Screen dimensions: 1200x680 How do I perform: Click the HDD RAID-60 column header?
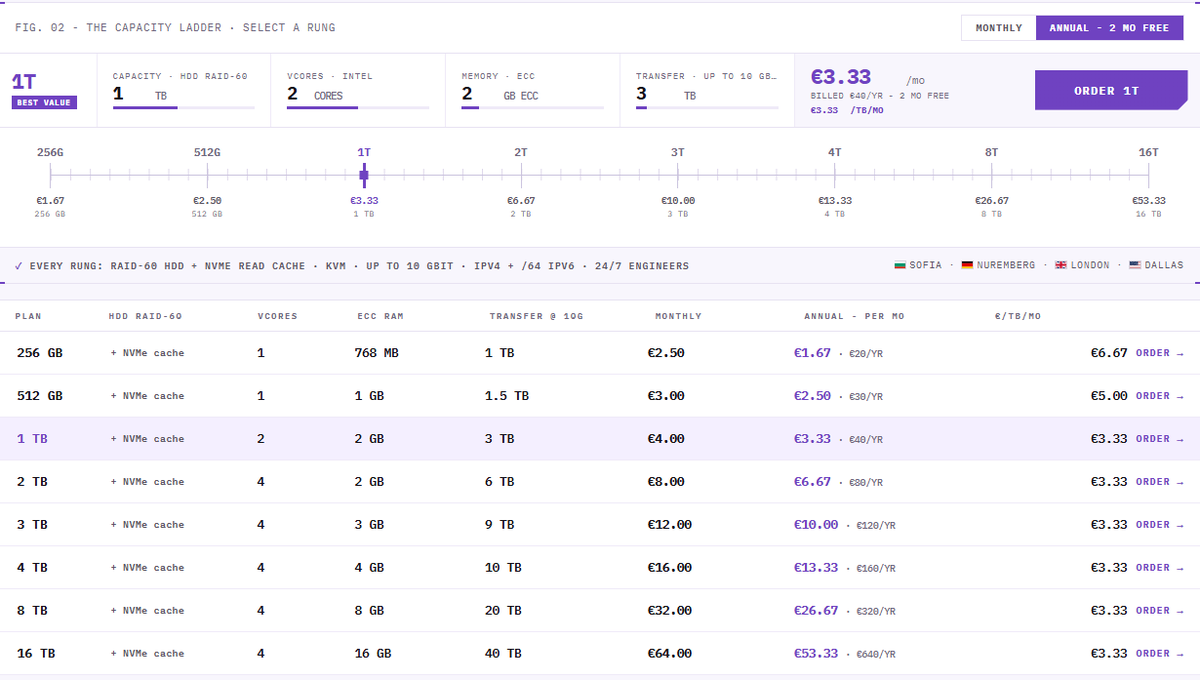146,316
